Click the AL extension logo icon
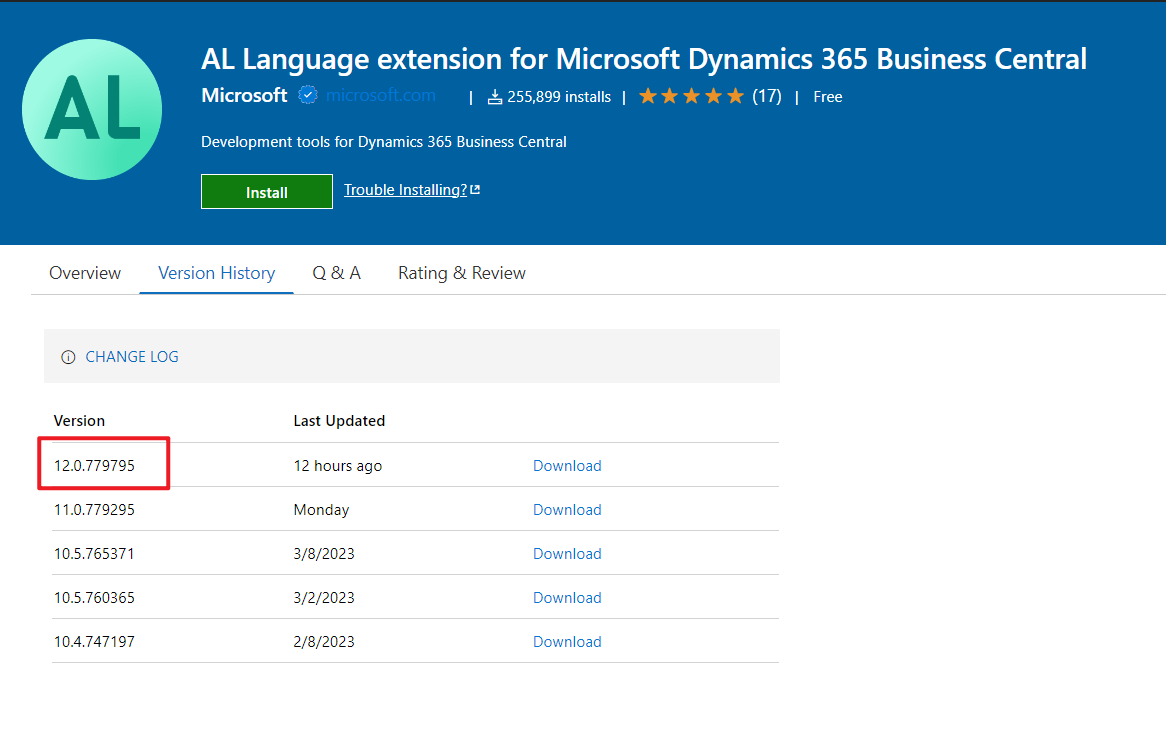The height and width of the screenshot is (738, 1166). (x=92, y=109)
